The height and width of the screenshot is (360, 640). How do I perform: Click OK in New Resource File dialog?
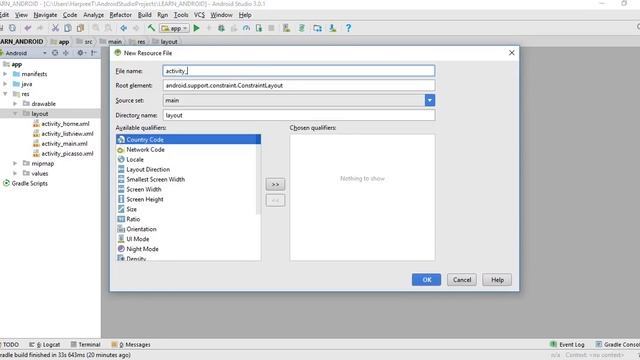pos(426,280)
